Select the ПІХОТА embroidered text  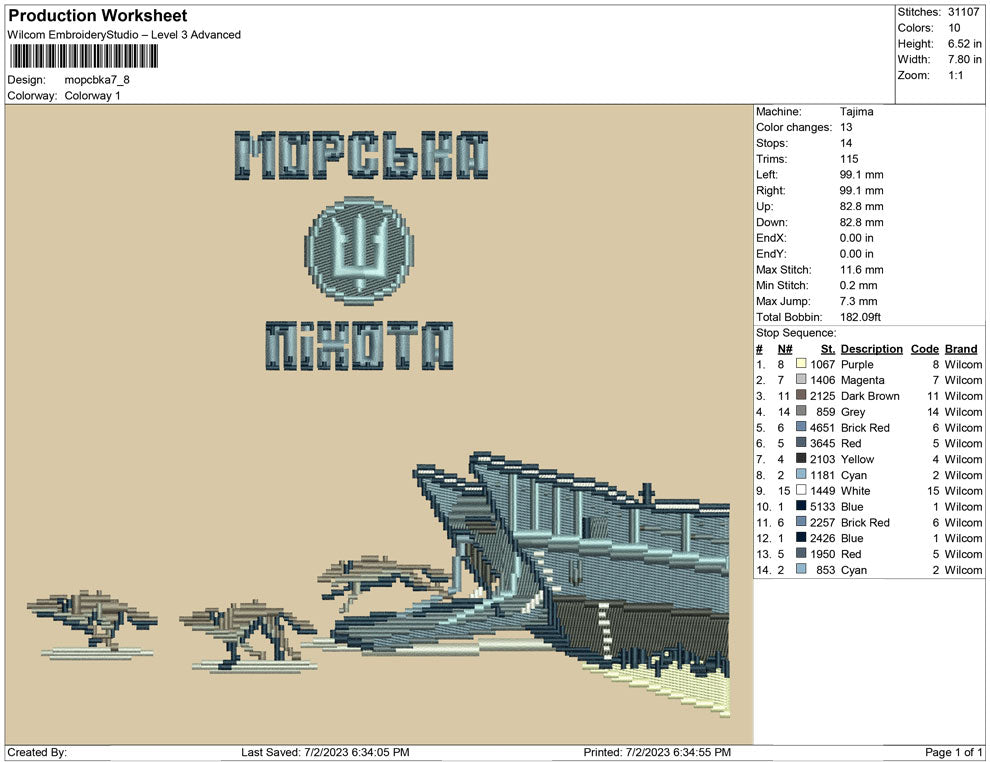coord(359,346)
